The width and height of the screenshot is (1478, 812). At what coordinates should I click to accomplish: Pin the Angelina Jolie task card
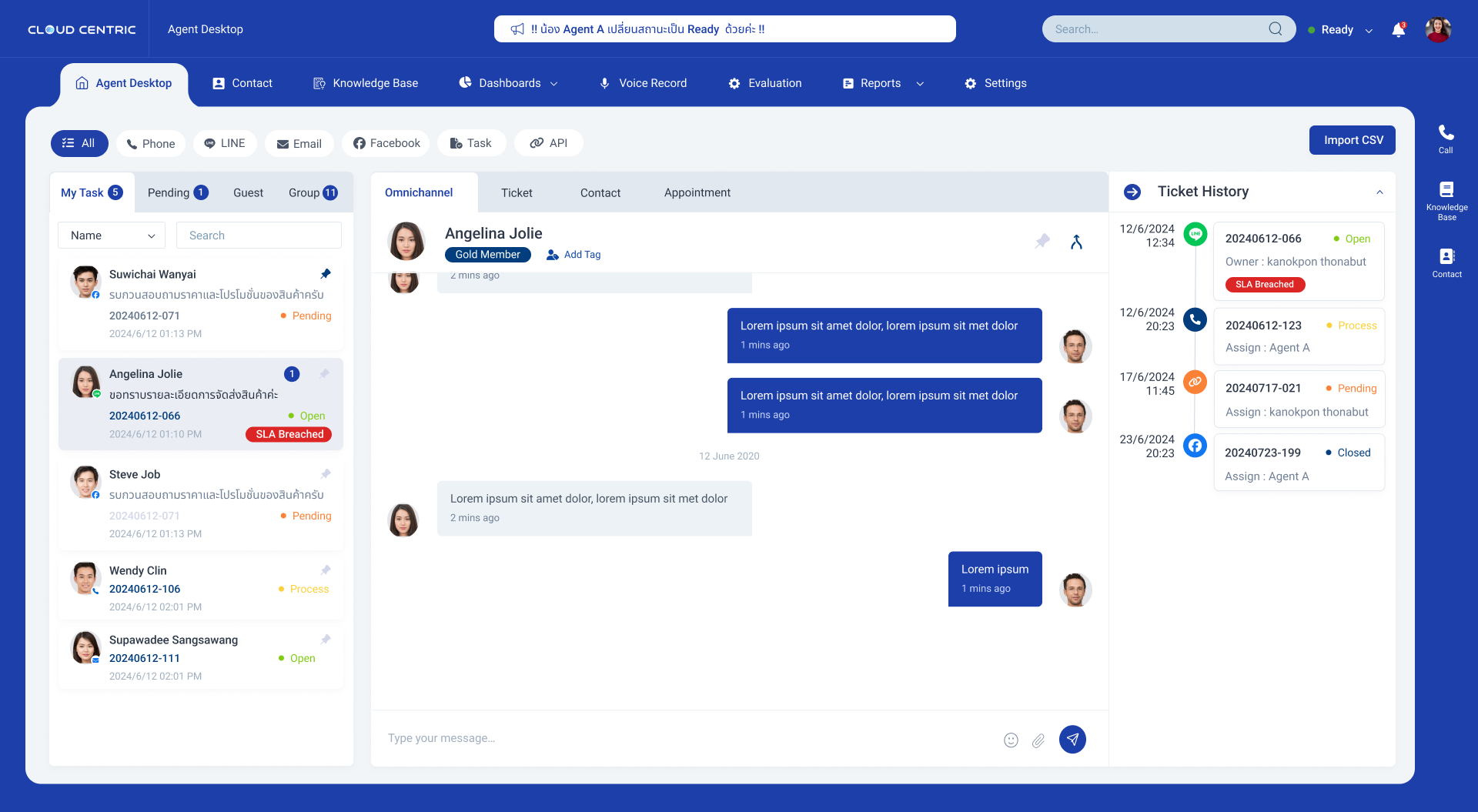click(325, 374)
